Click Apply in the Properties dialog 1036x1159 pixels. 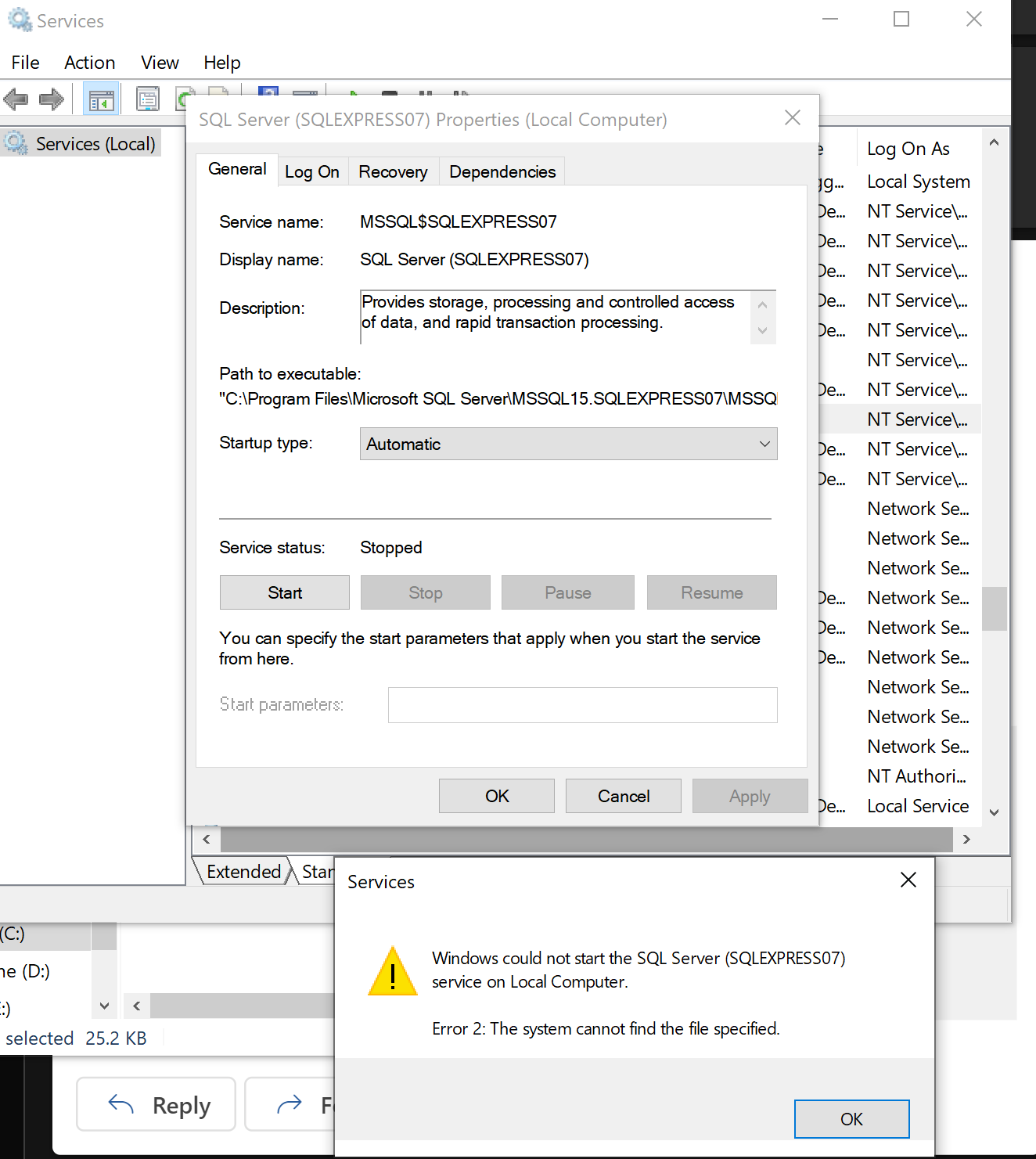point(750,796)
